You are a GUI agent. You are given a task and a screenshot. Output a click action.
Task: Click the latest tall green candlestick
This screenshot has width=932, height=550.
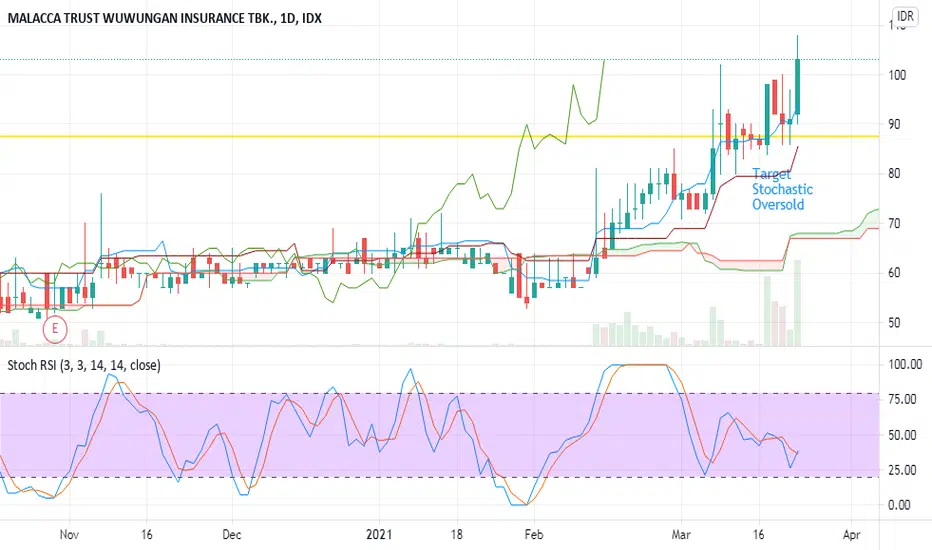[798, 86]
